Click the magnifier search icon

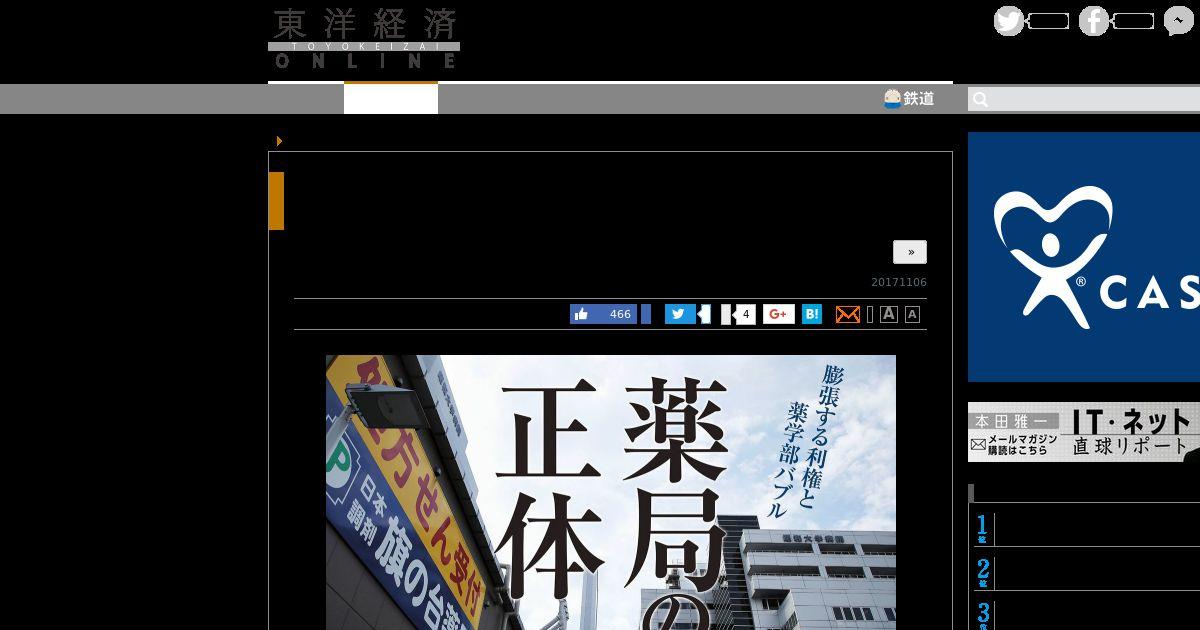click(980, 99)
